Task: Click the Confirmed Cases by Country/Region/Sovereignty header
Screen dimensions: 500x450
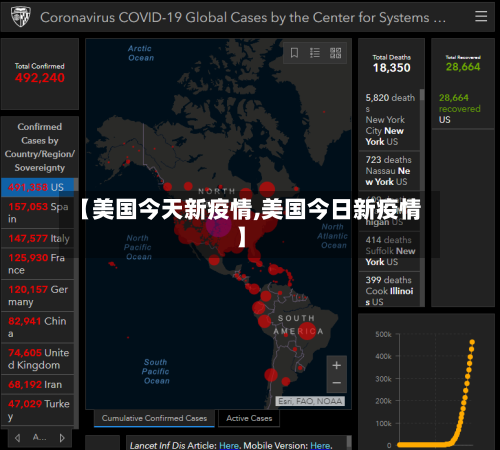Action: (x=40, y=147)
